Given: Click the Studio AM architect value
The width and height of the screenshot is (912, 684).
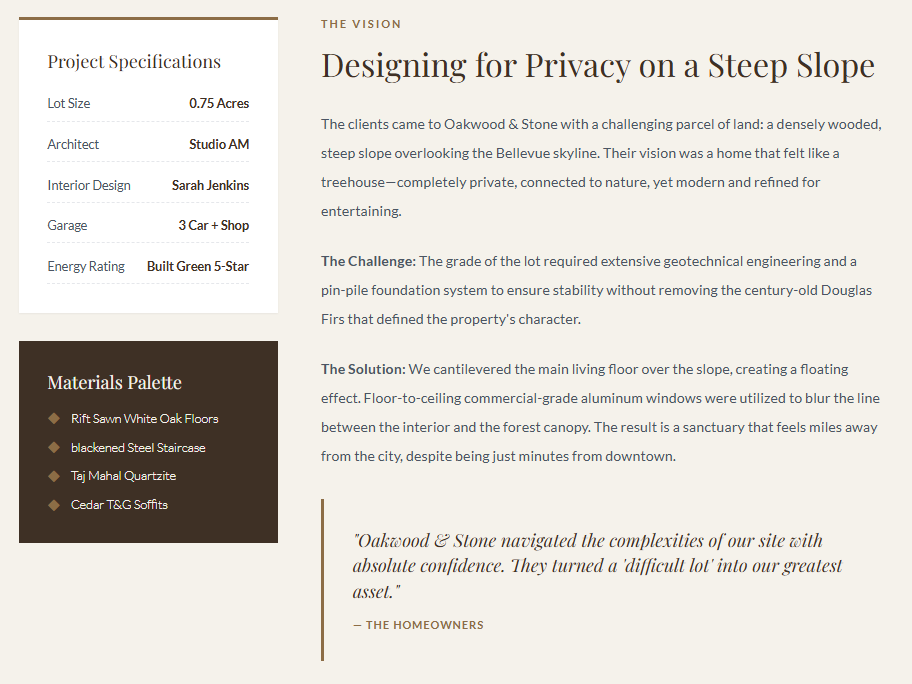Looking at the screenshot, I should click(x=219, y=145).
